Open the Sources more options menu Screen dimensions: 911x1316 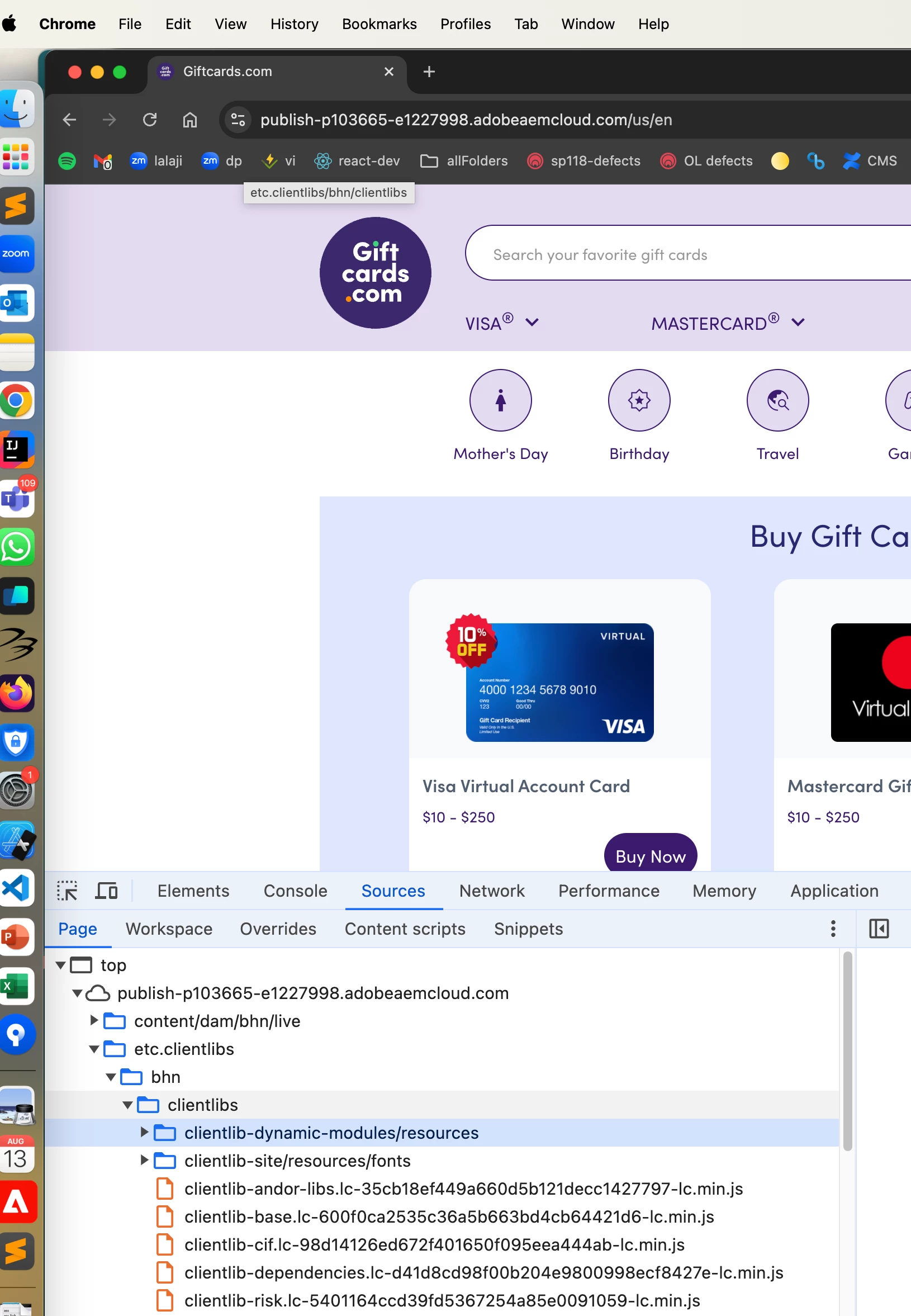click(x=833, y=929)
